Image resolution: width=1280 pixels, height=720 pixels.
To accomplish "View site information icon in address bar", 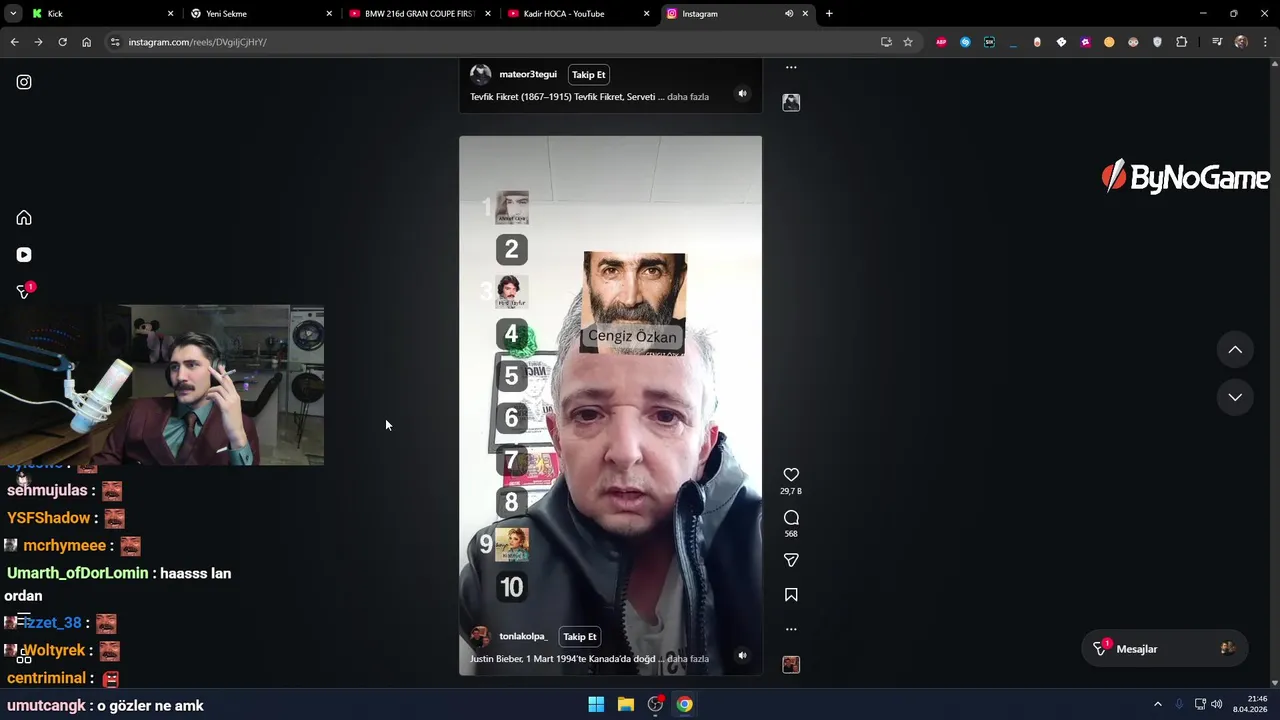I will (115, 42).
